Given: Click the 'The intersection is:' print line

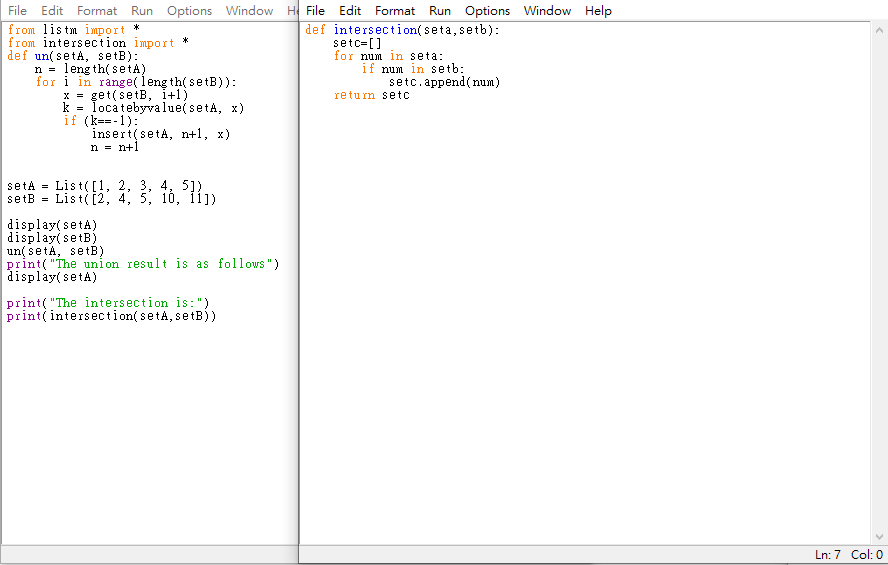Looking at the screenshot, I should pos(108,303).
